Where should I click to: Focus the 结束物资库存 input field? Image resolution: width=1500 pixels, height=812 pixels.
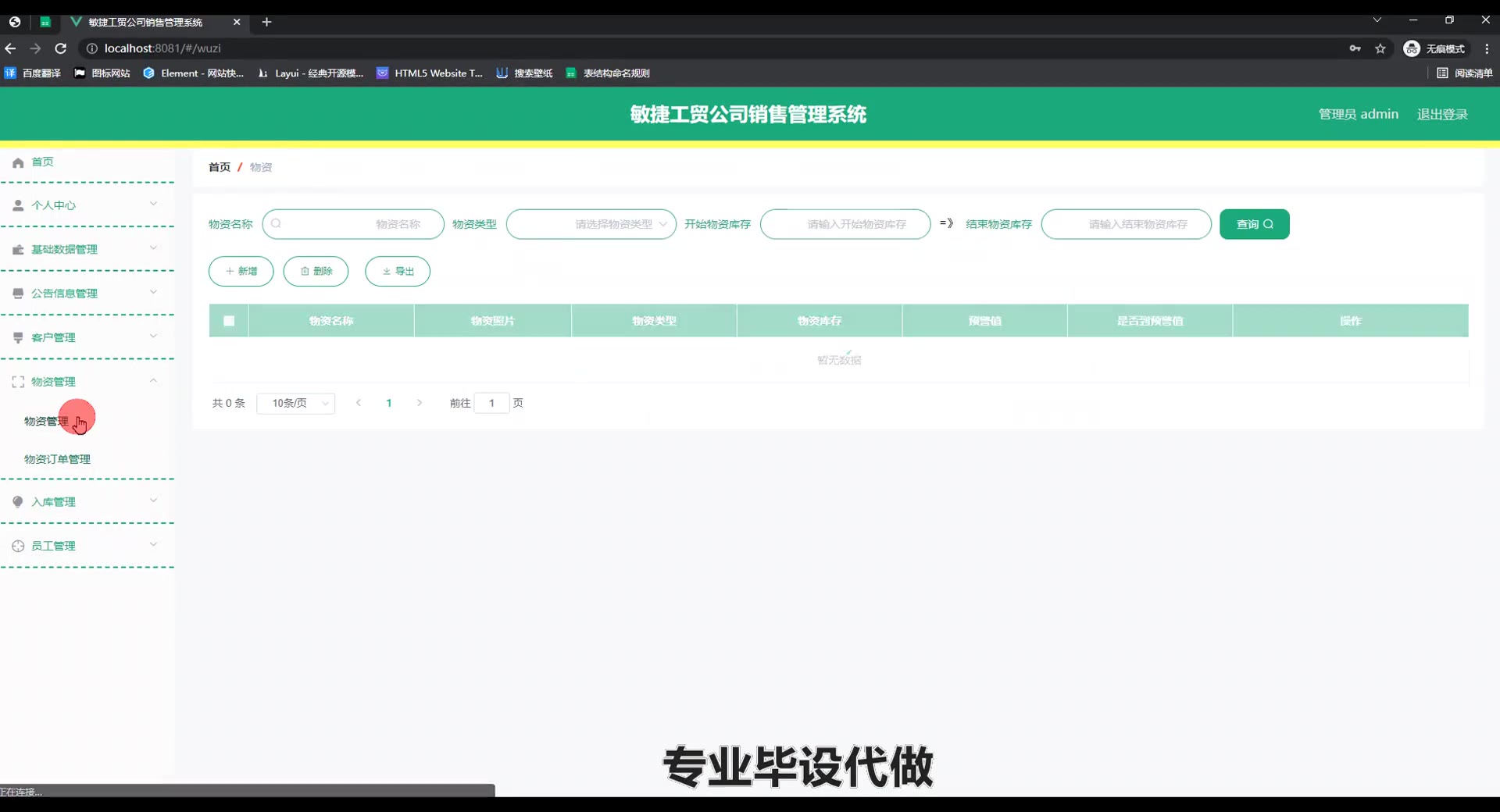click(x=1127, y=224)
